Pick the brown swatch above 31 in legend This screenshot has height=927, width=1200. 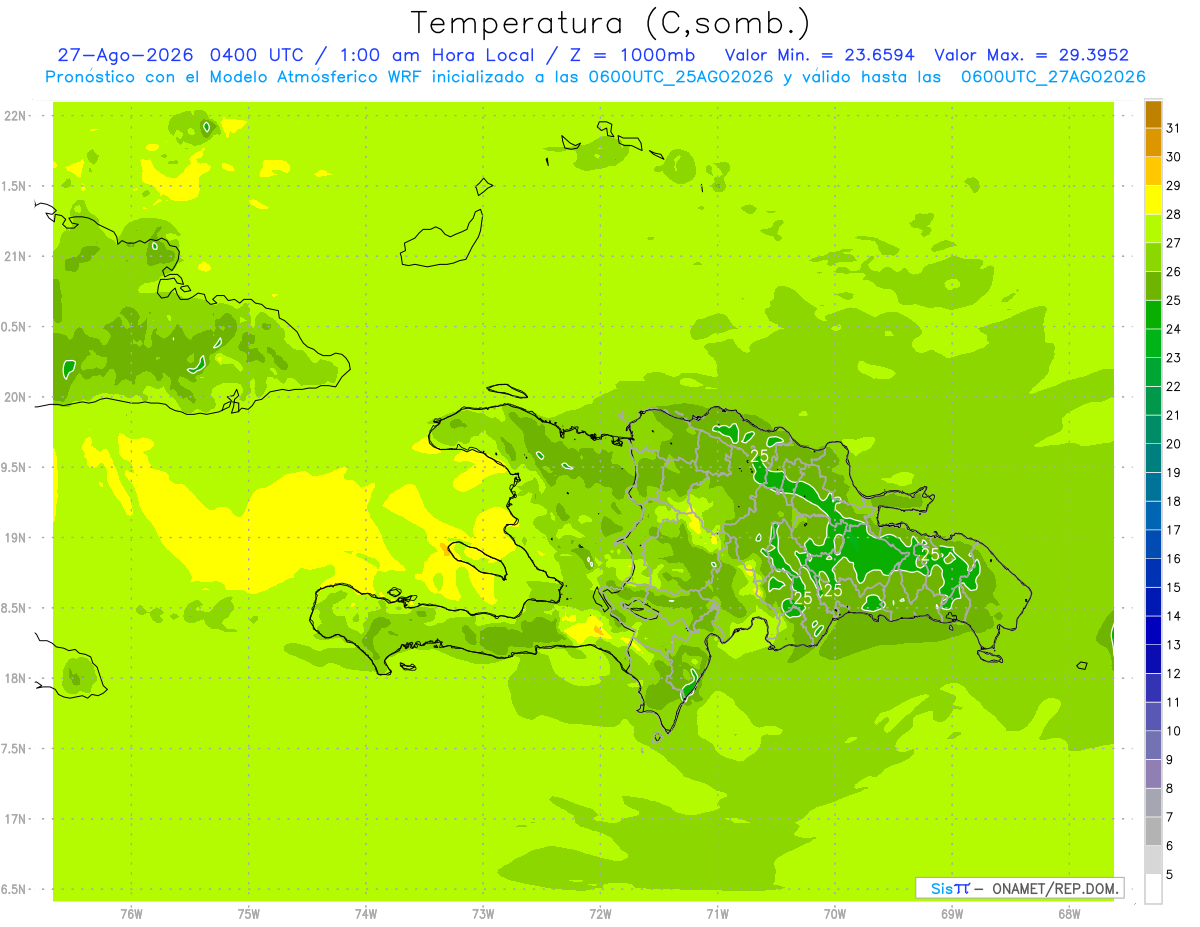(x=1153, y=114)
